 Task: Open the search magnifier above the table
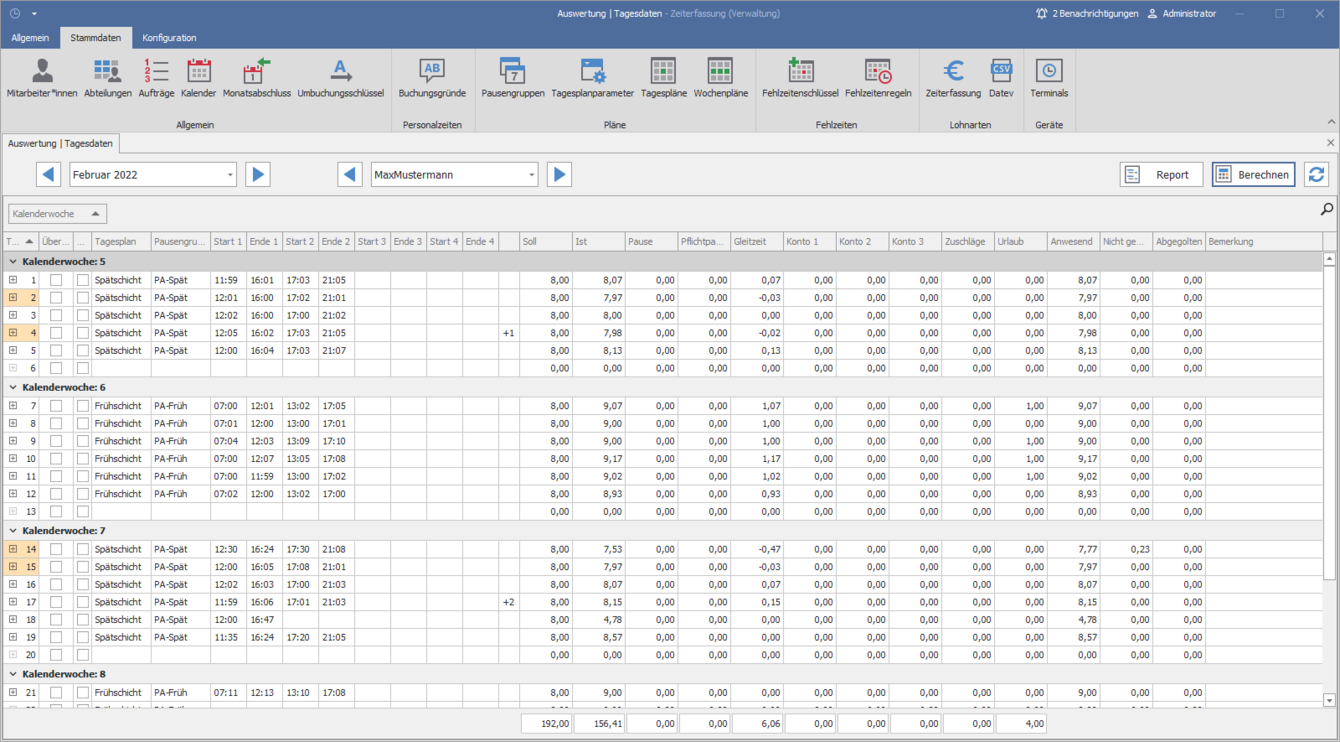point(1326,209)
